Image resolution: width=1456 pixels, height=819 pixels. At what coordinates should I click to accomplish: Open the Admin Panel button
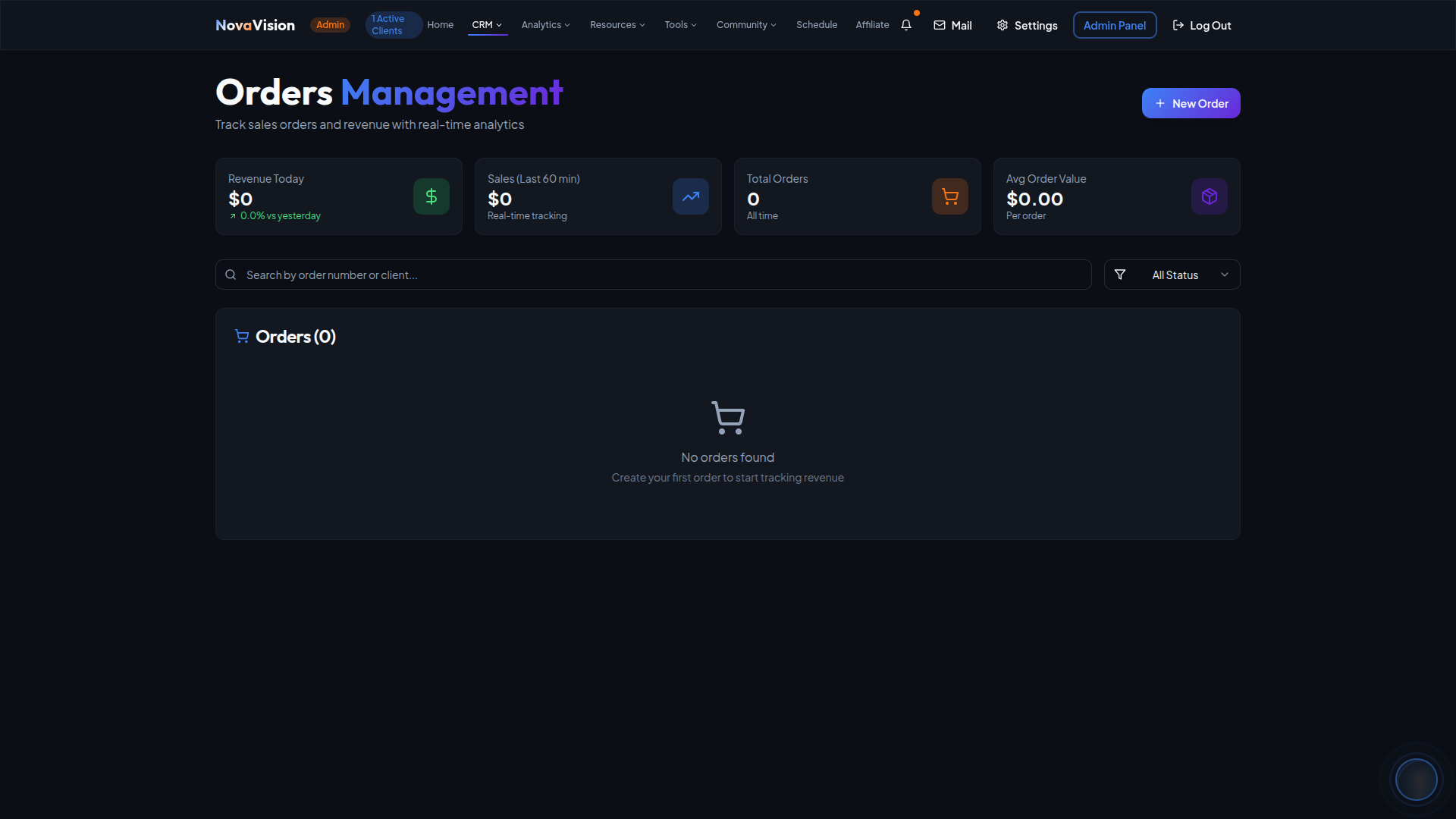click(1114, 25)
